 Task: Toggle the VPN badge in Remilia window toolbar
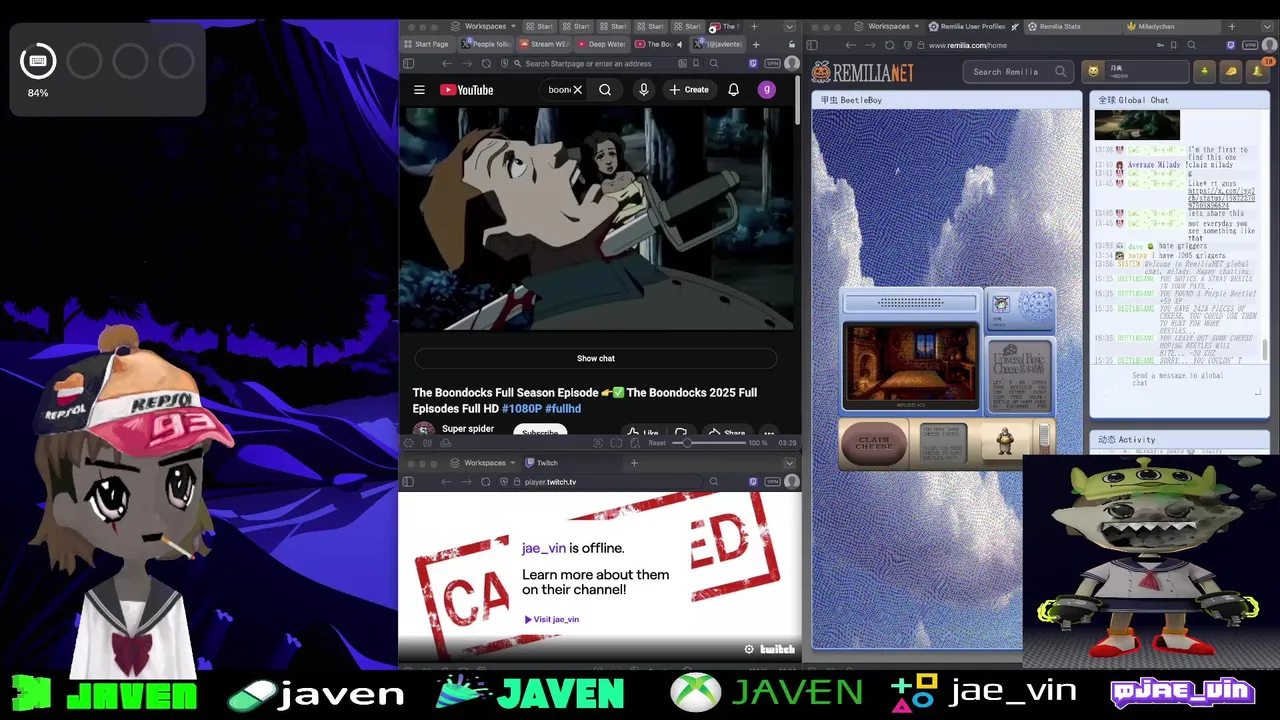[x=1249, y=45]
